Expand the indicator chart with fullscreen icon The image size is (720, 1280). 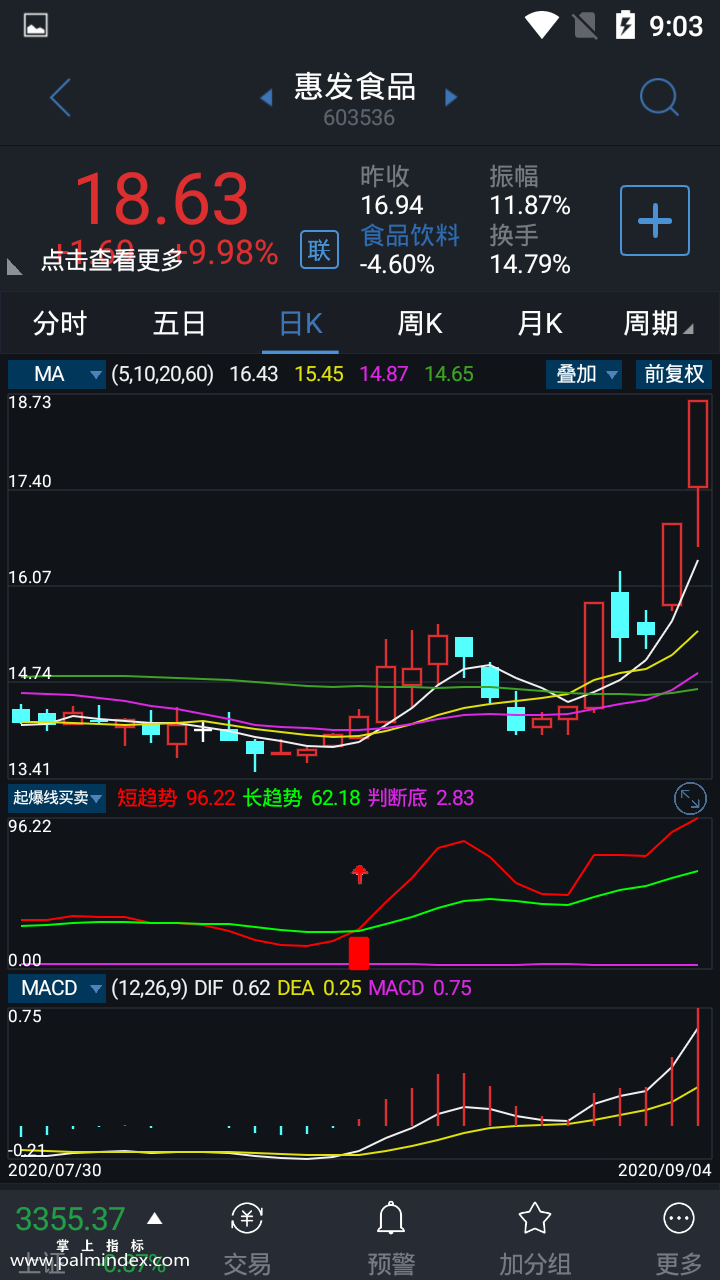coord(690,798)
